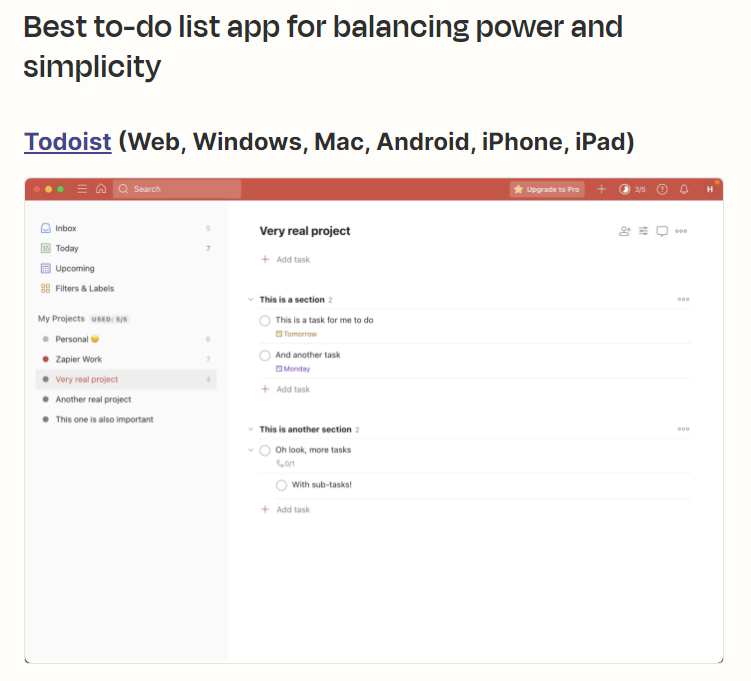Open the Todoist hyperlink in the heading
The image size is (751, 681).
tap(68, 142)
